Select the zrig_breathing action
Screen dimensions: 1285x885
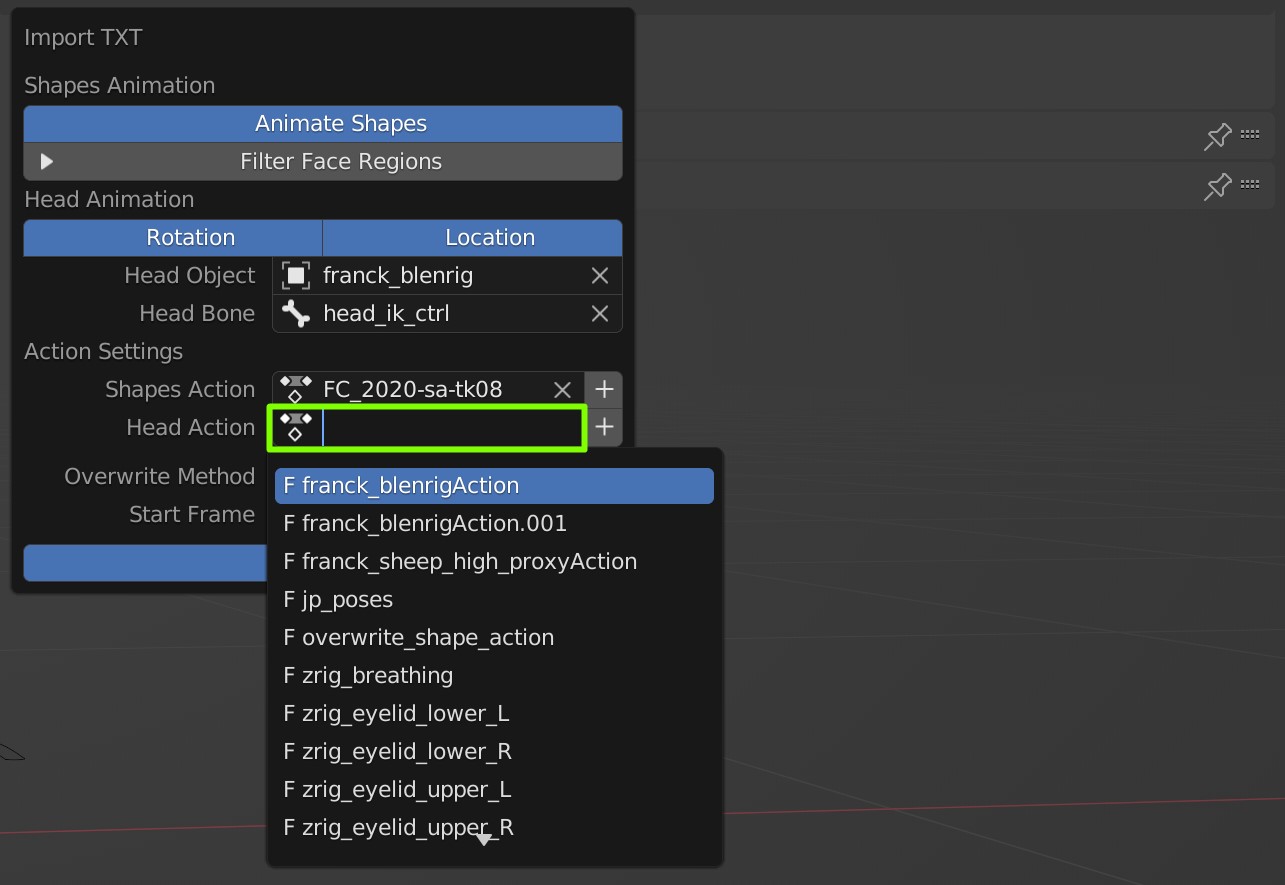coord(494,676)
